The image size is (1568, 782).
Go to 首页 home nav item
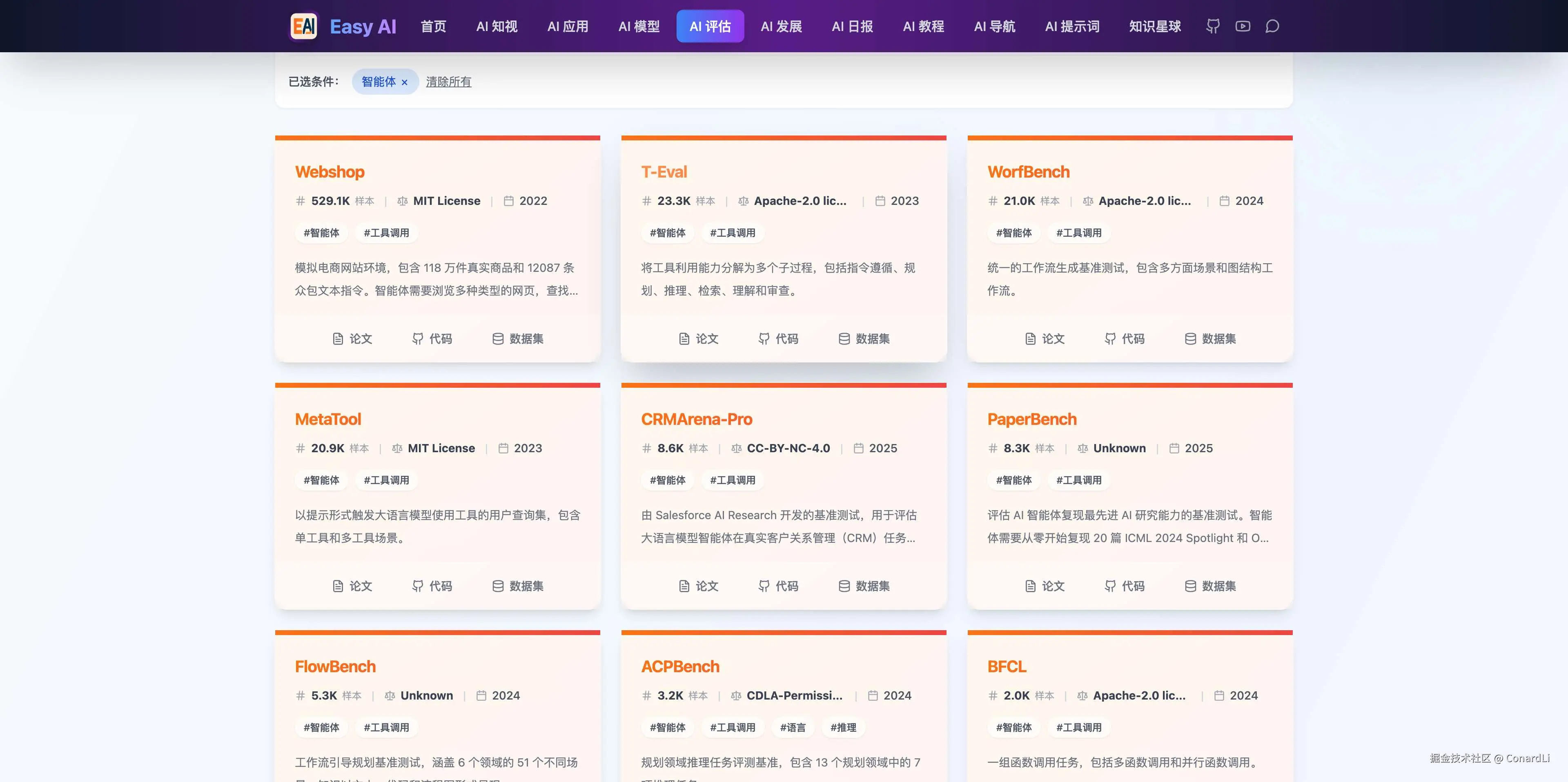click(x=433, y=26)
